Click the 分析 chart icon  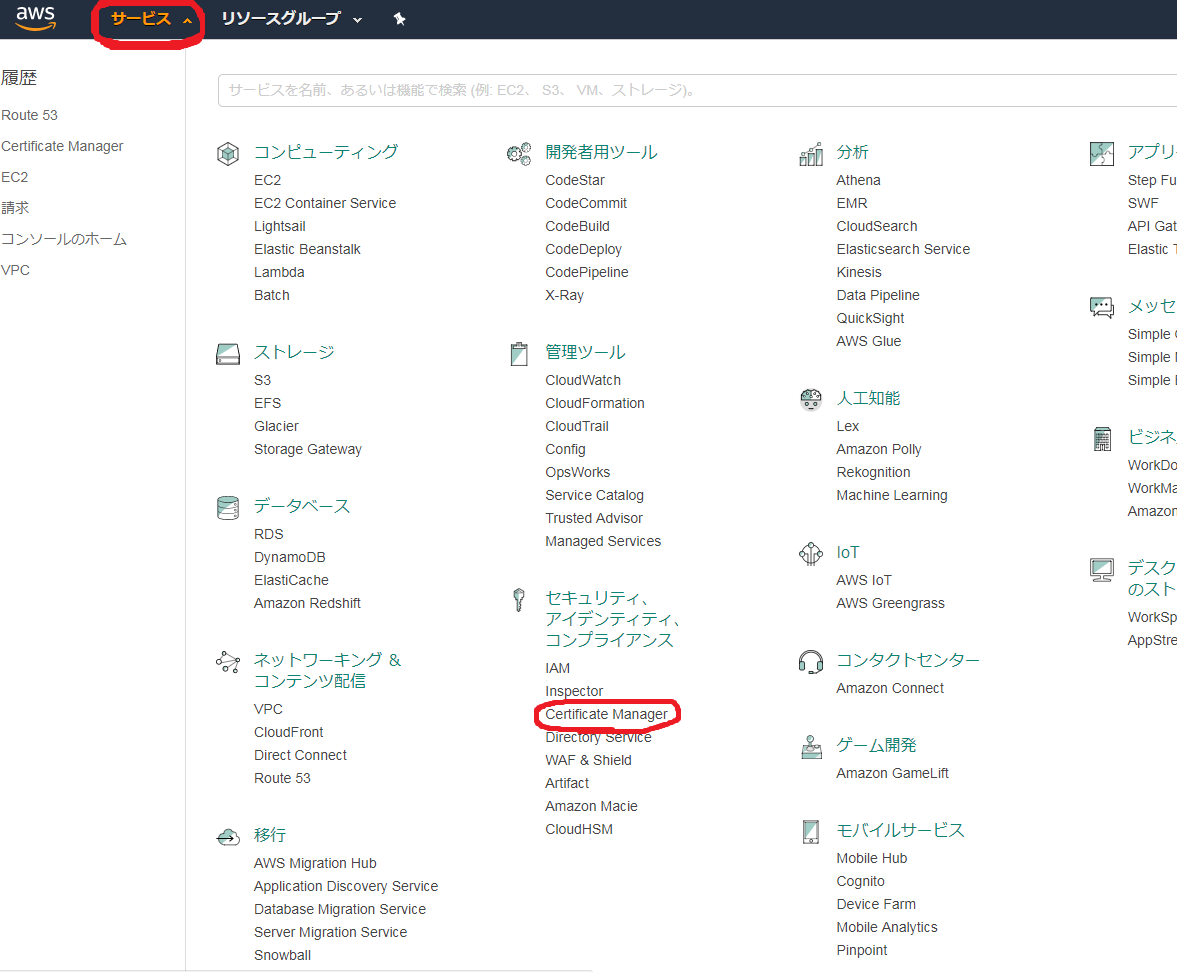pyautogui.click(x=811, y=154)
